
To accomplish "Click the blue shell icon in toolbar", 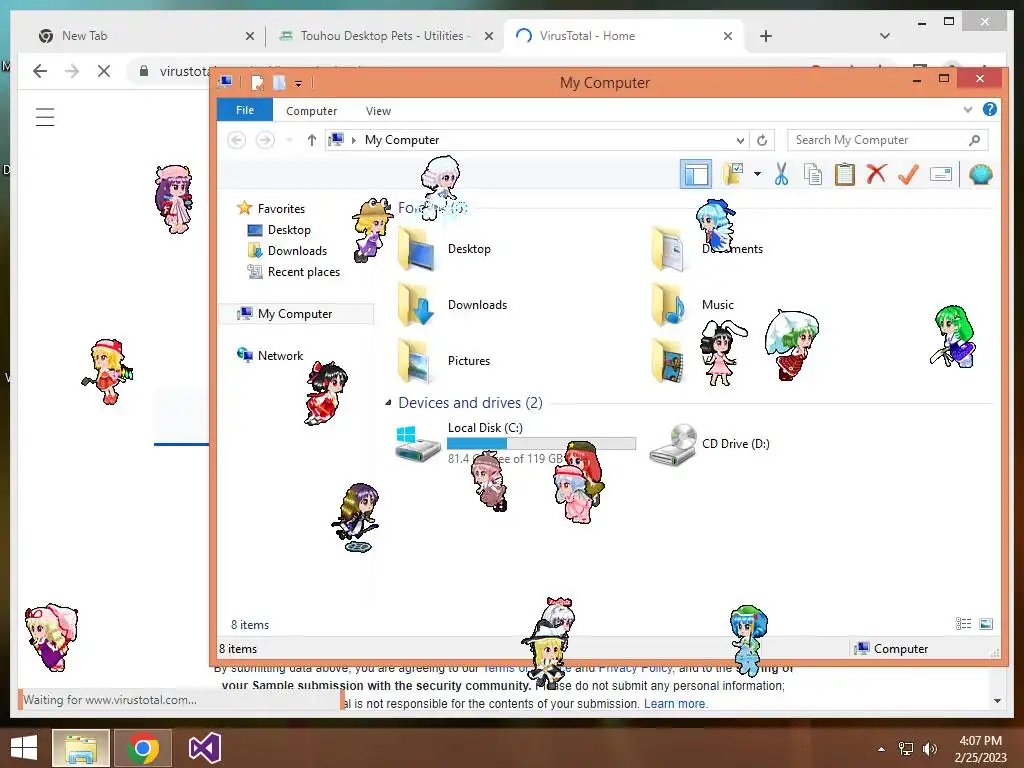I will (x=980, y=174).
